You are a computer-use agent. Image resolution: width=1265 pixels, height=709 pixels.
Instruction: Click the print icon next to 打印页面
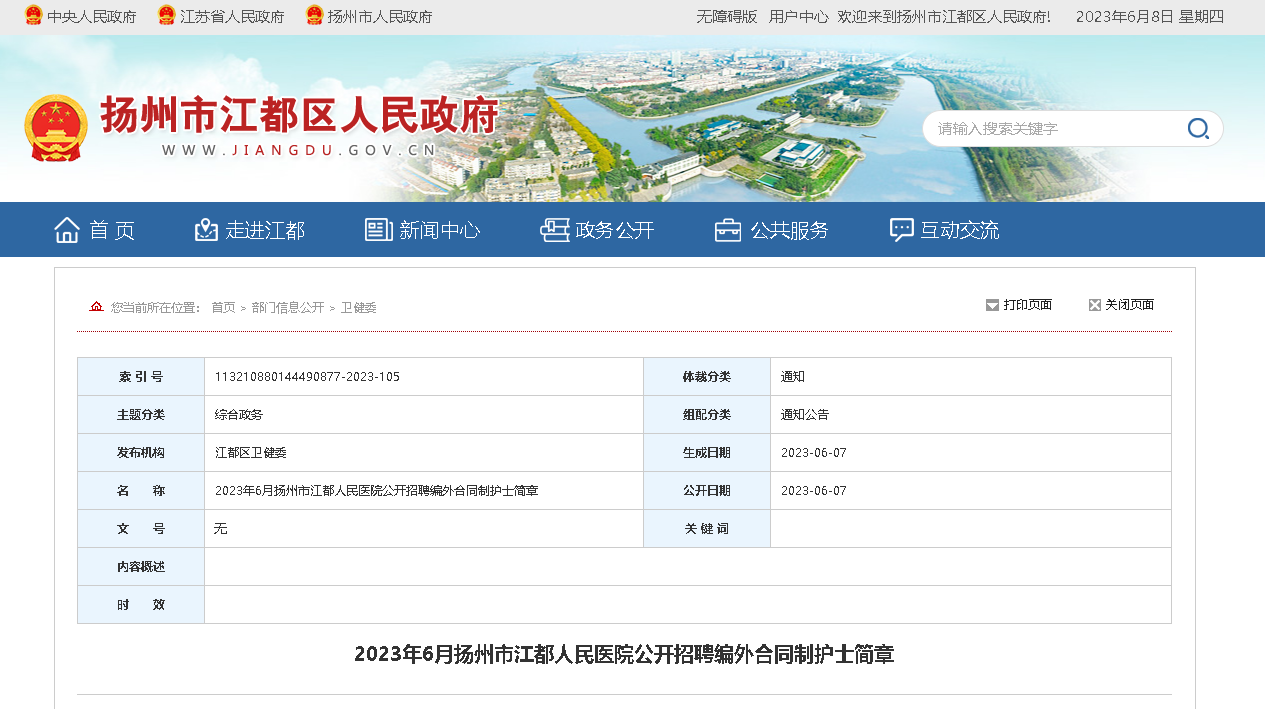992,305
